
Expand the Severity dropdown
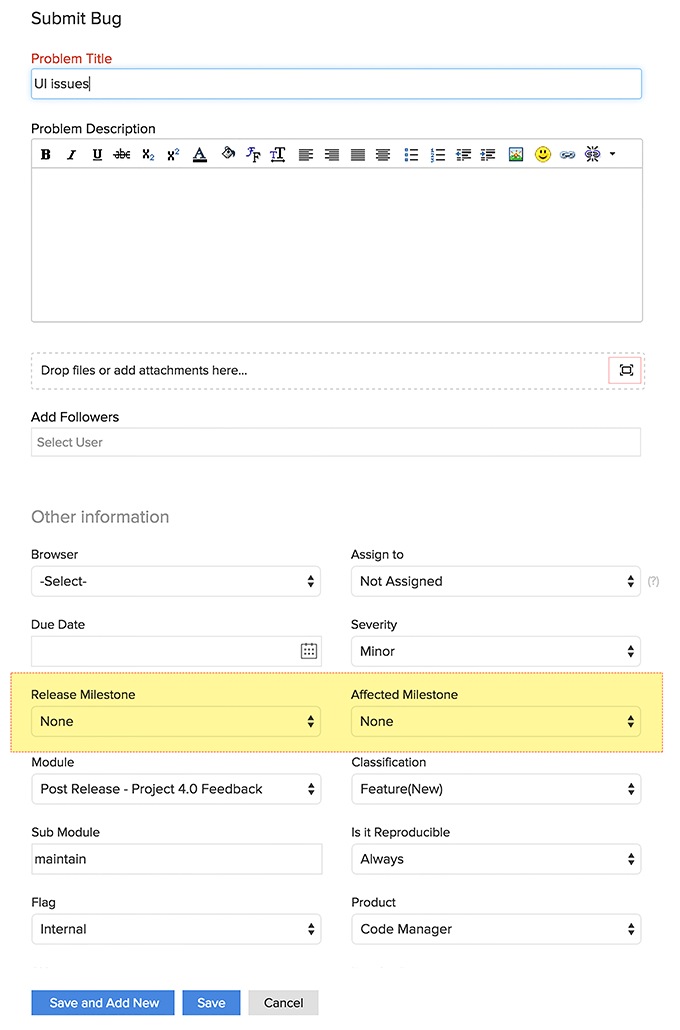496,651
